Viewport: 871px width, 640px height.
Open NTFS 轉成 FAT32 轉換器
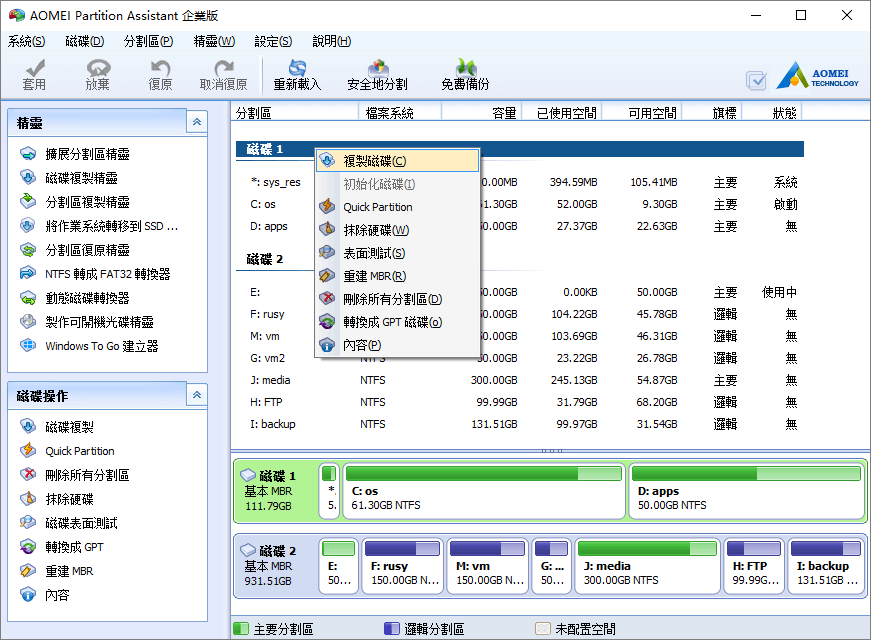click(x=95, y=274)
